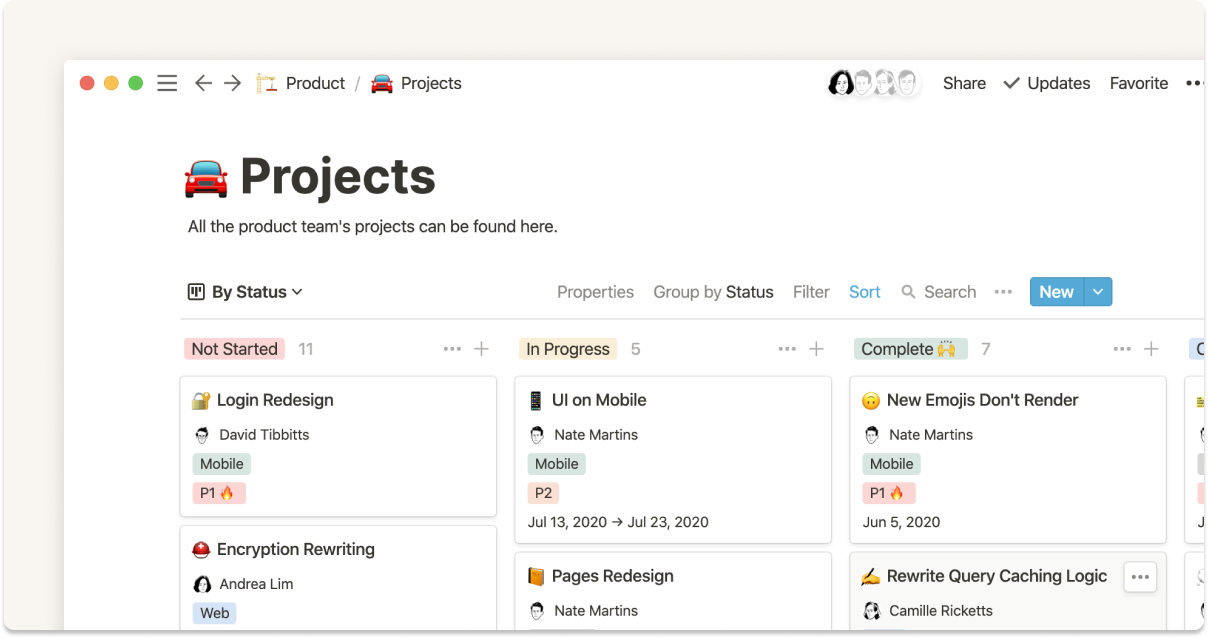Open options for Rewrite Query Caching Logic card
Image resolution: width=1208 pixels, height=638 pixels.
pyautogui.click(x=1140, y=577)
